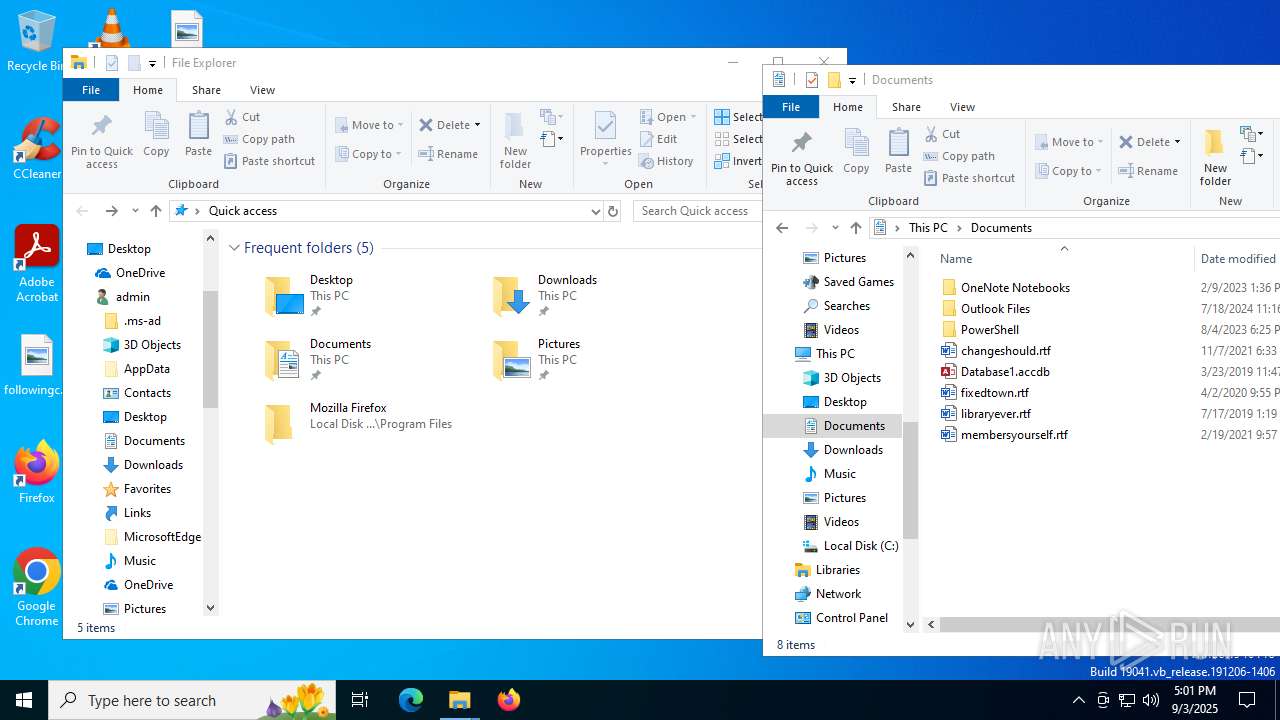Open Copy to dropdown in Documents window
1280x720 pixels.
[1068, 171]
